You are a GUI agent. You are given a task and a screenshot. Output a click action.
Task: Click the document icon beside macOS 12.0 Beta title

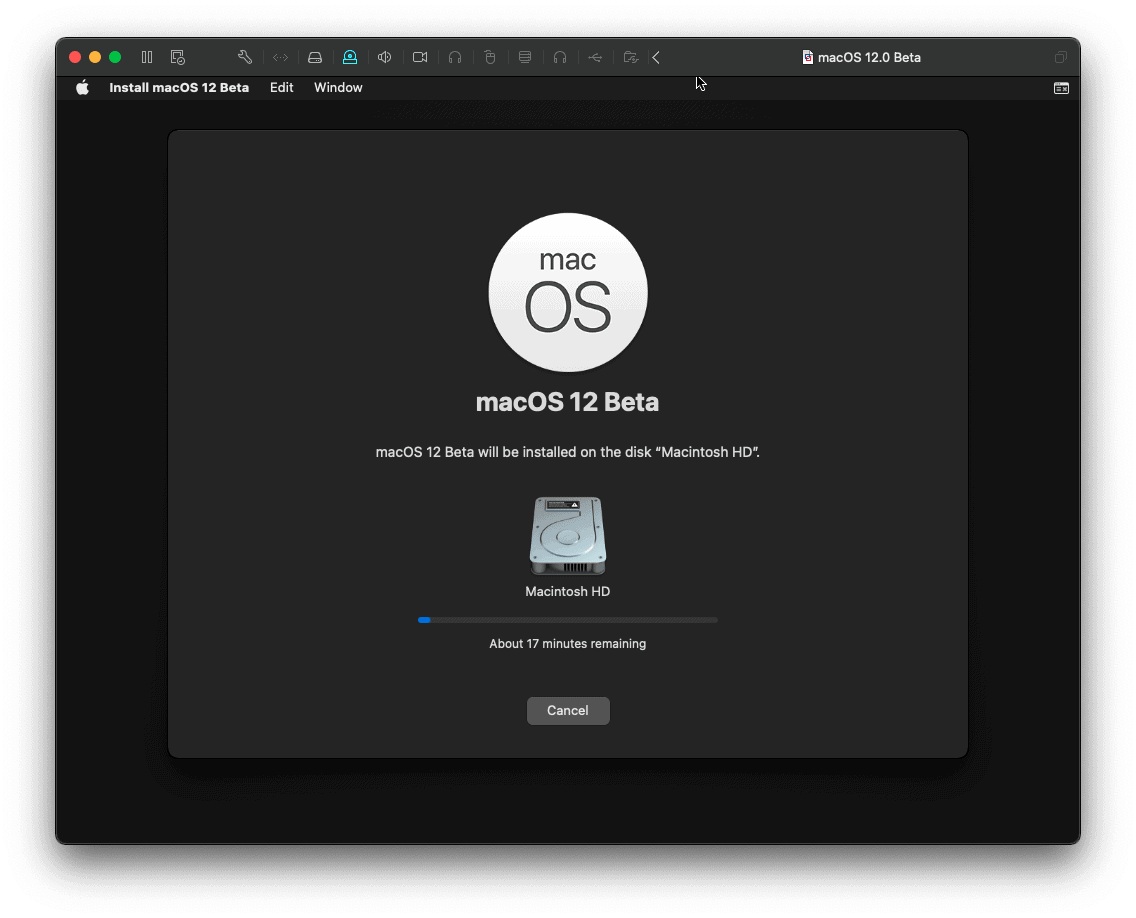pos(808,57)
